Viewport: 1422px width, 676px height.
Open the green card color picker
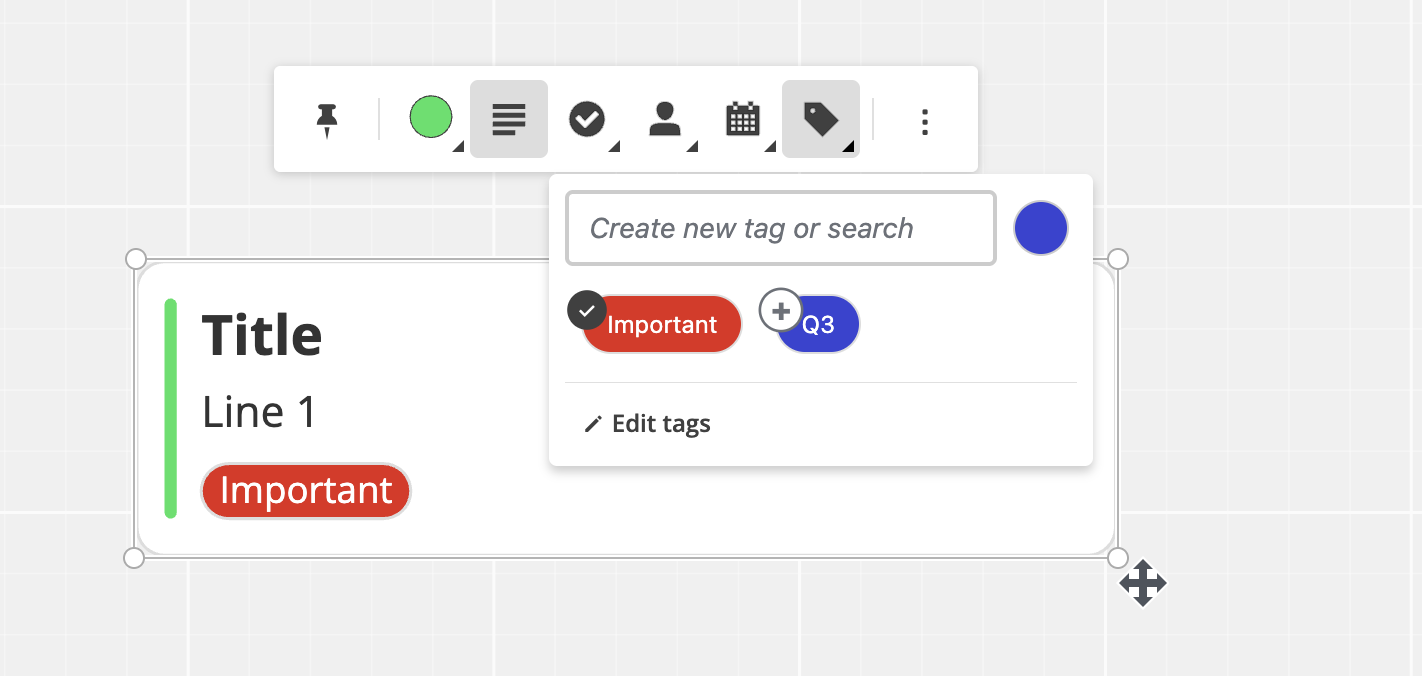[431, 118]
